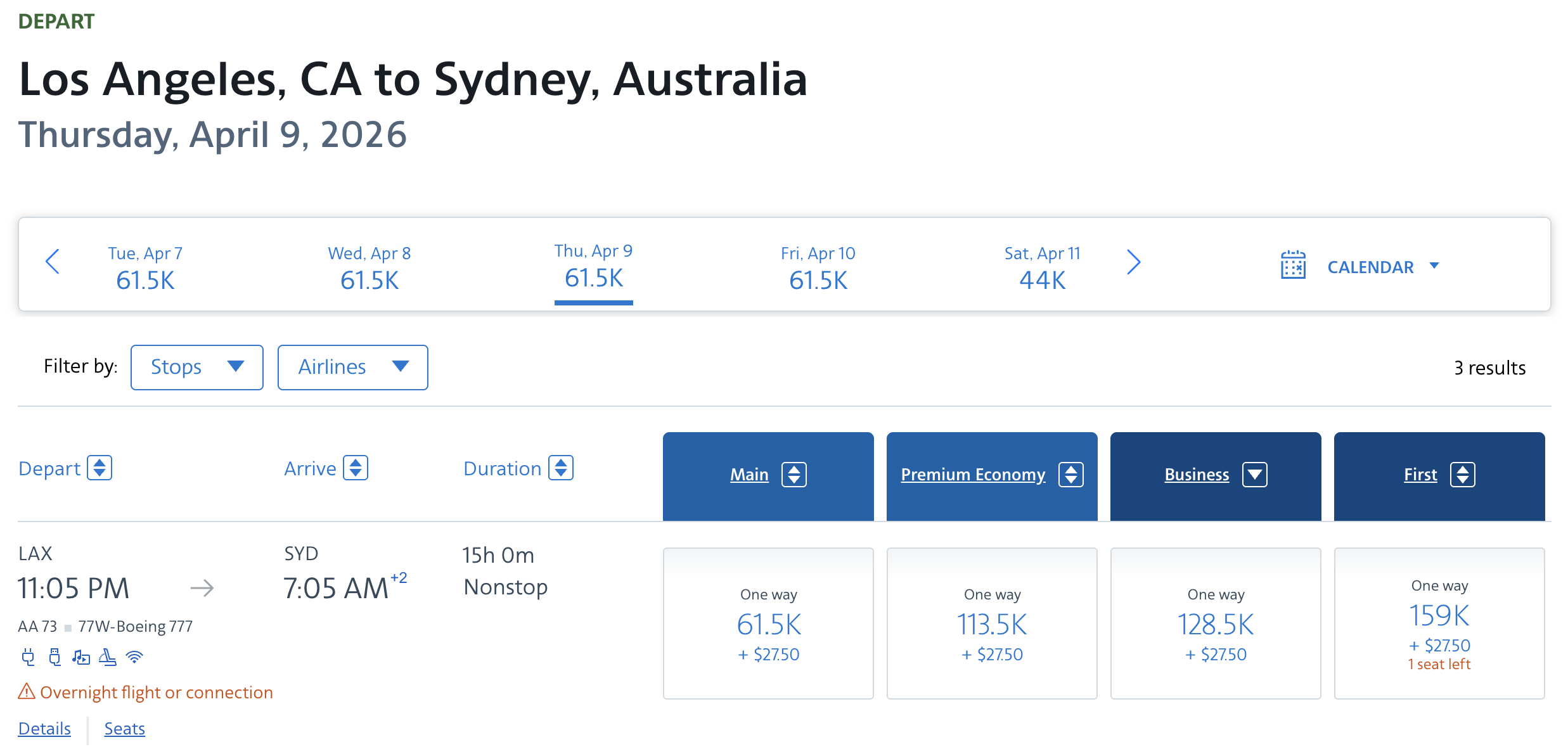Open flight Details link
This screenshot has height=749, width=1568.
[44, 729]
